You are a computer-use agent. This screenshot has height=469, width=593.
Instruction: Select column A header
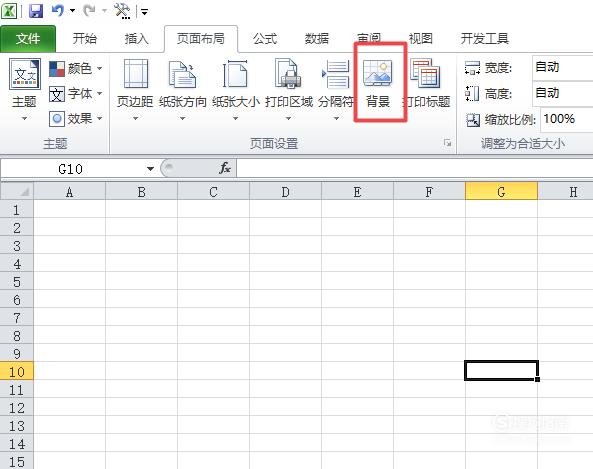tap(70, 192)
